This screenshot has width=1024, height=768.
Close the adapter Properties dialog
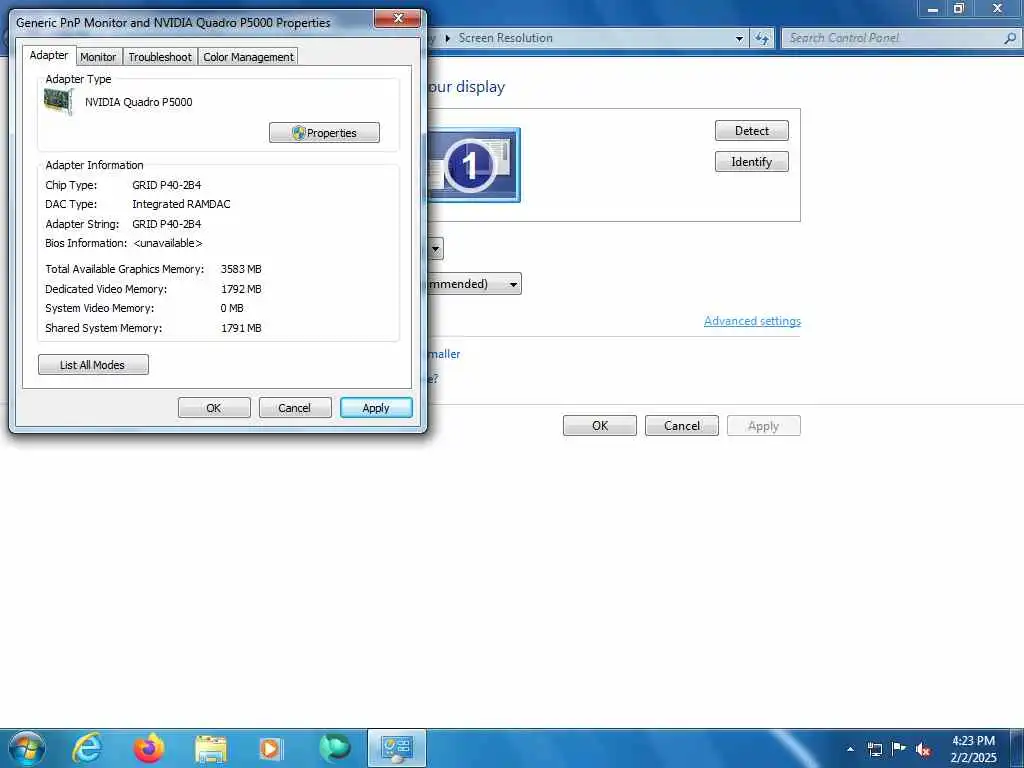pos(398,18)
